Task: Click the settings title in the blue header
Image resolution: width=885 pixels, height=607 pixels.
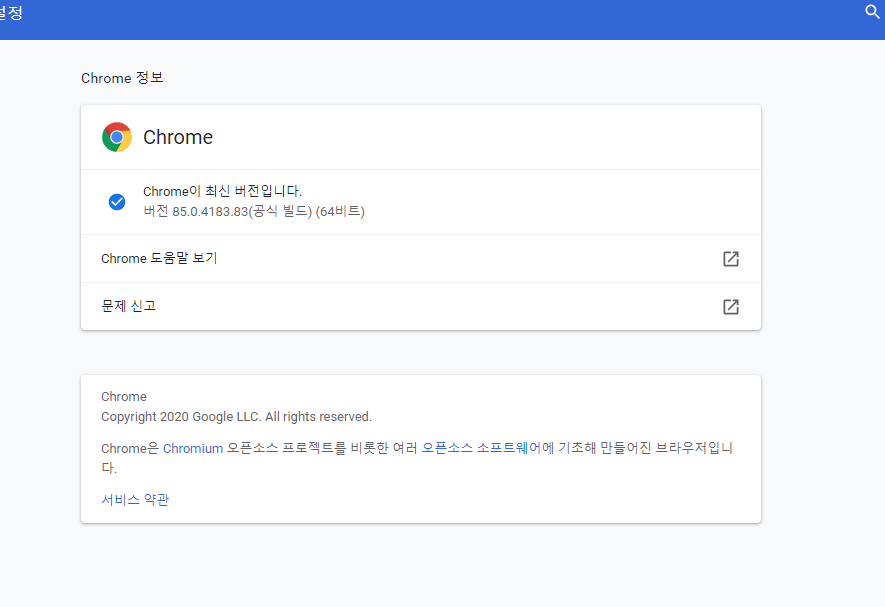Action: point(11,12)
